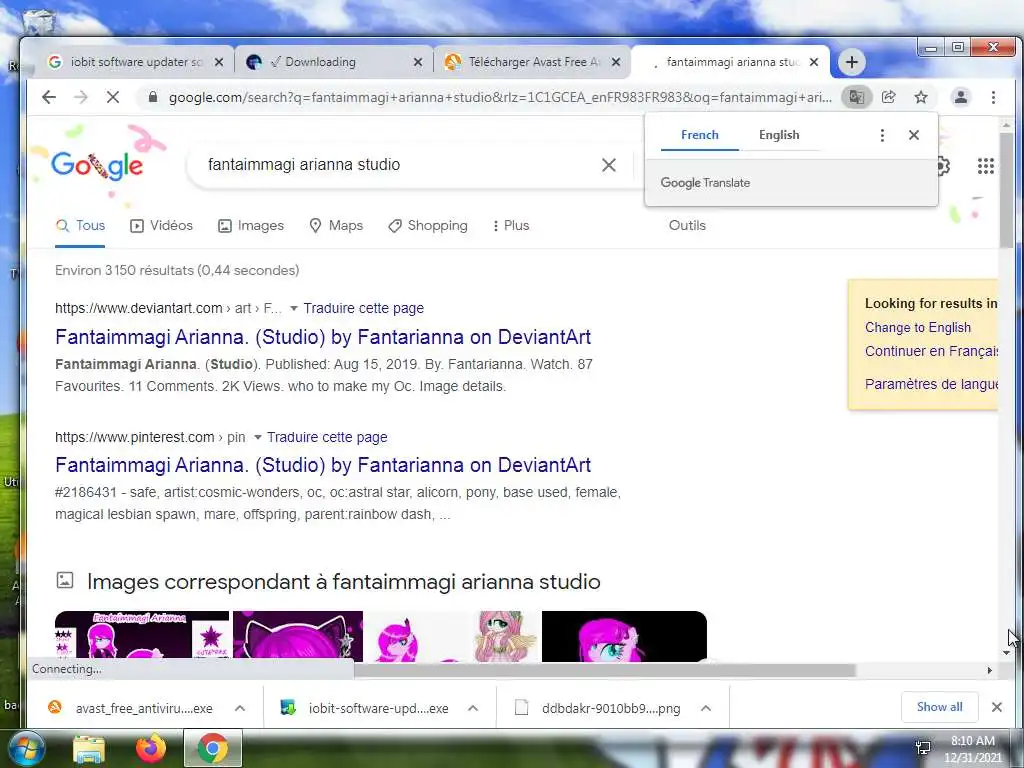The height and width of the screenshot is (768, 1024).
Task: Click Change to English link
Action: coord(918,328)
